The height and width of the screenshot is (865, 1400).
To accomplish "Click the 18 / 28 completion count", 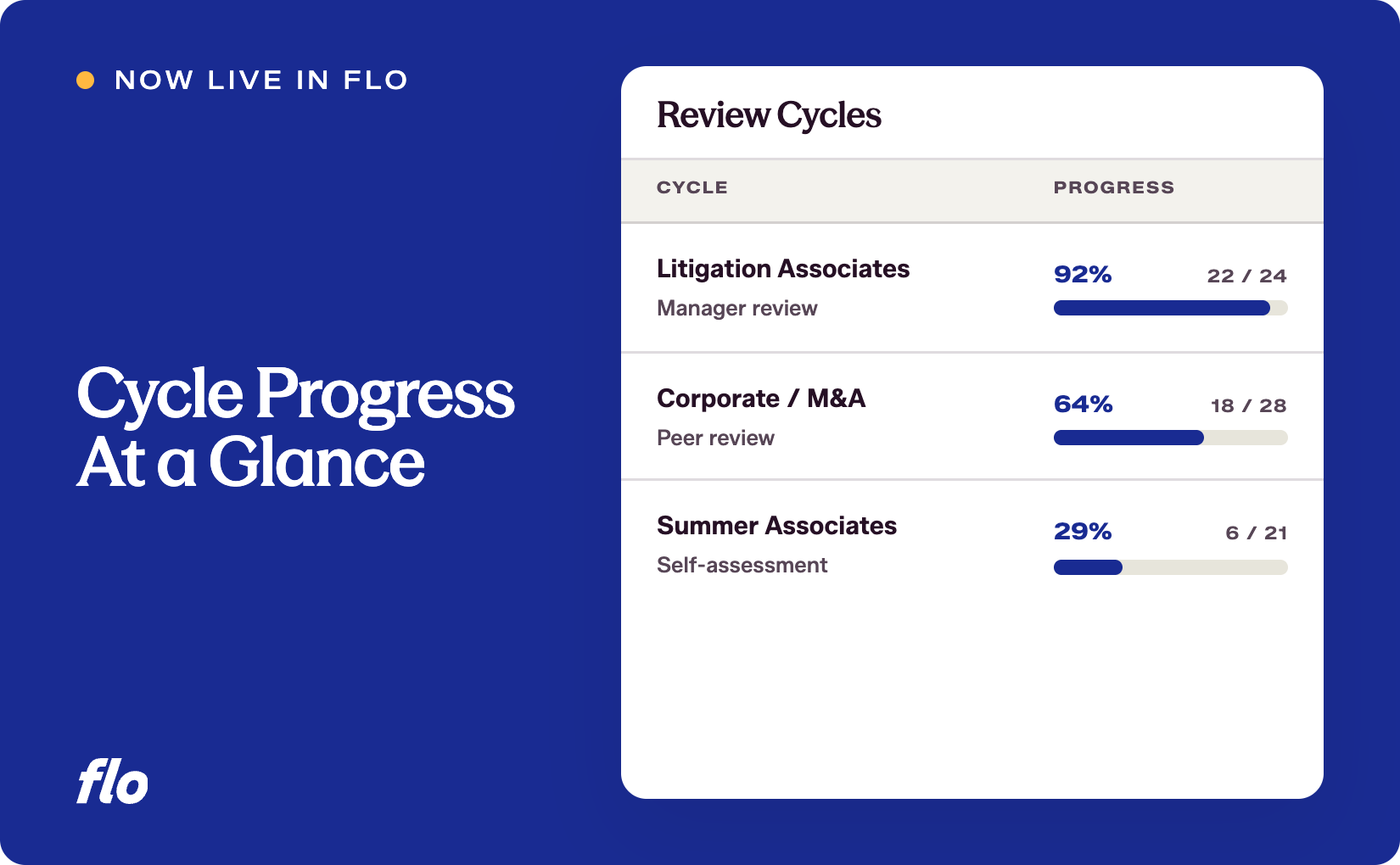I will 1248,405.
